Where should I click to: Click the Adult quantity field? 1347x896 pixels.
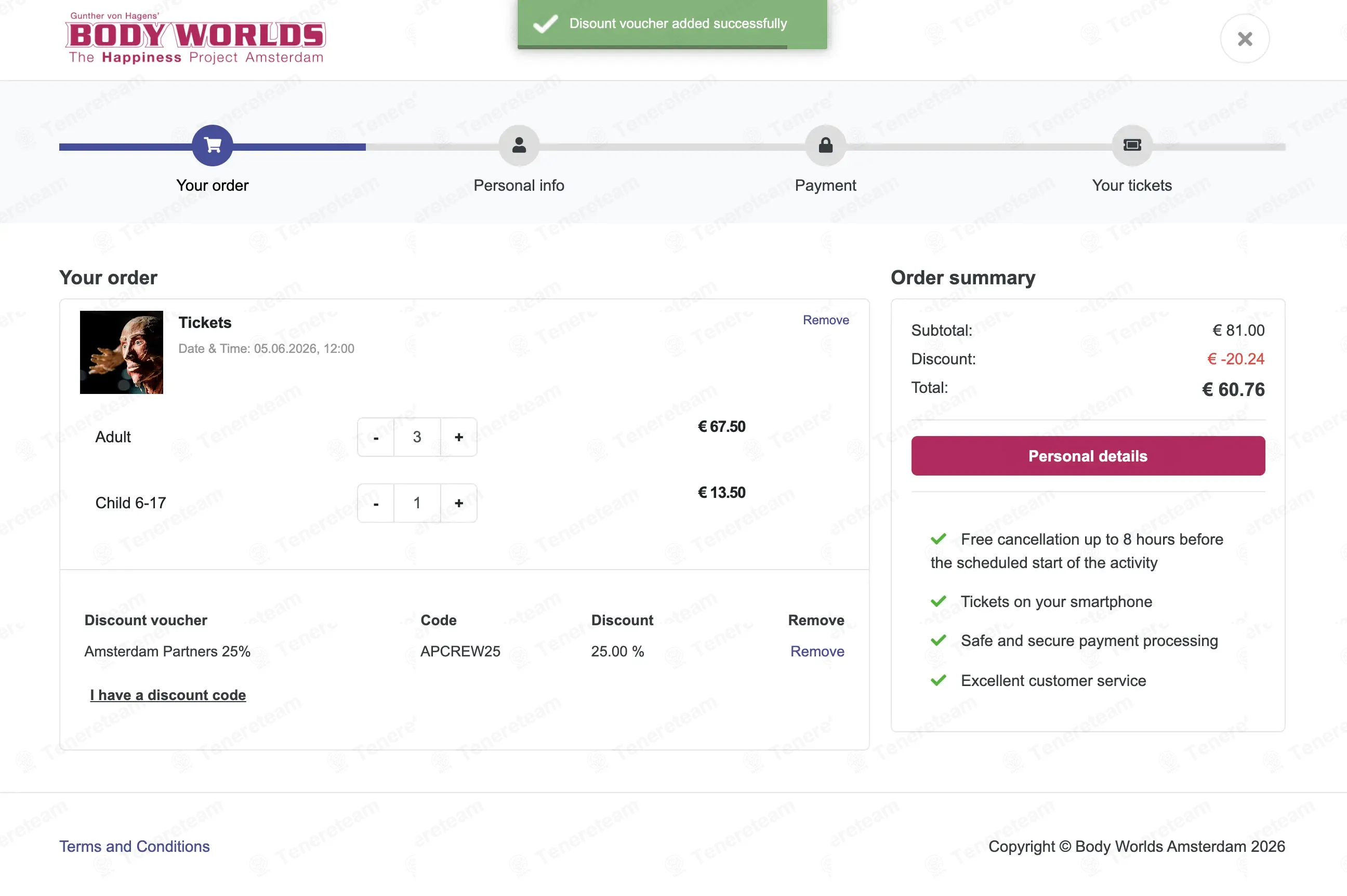pos(417,437)
